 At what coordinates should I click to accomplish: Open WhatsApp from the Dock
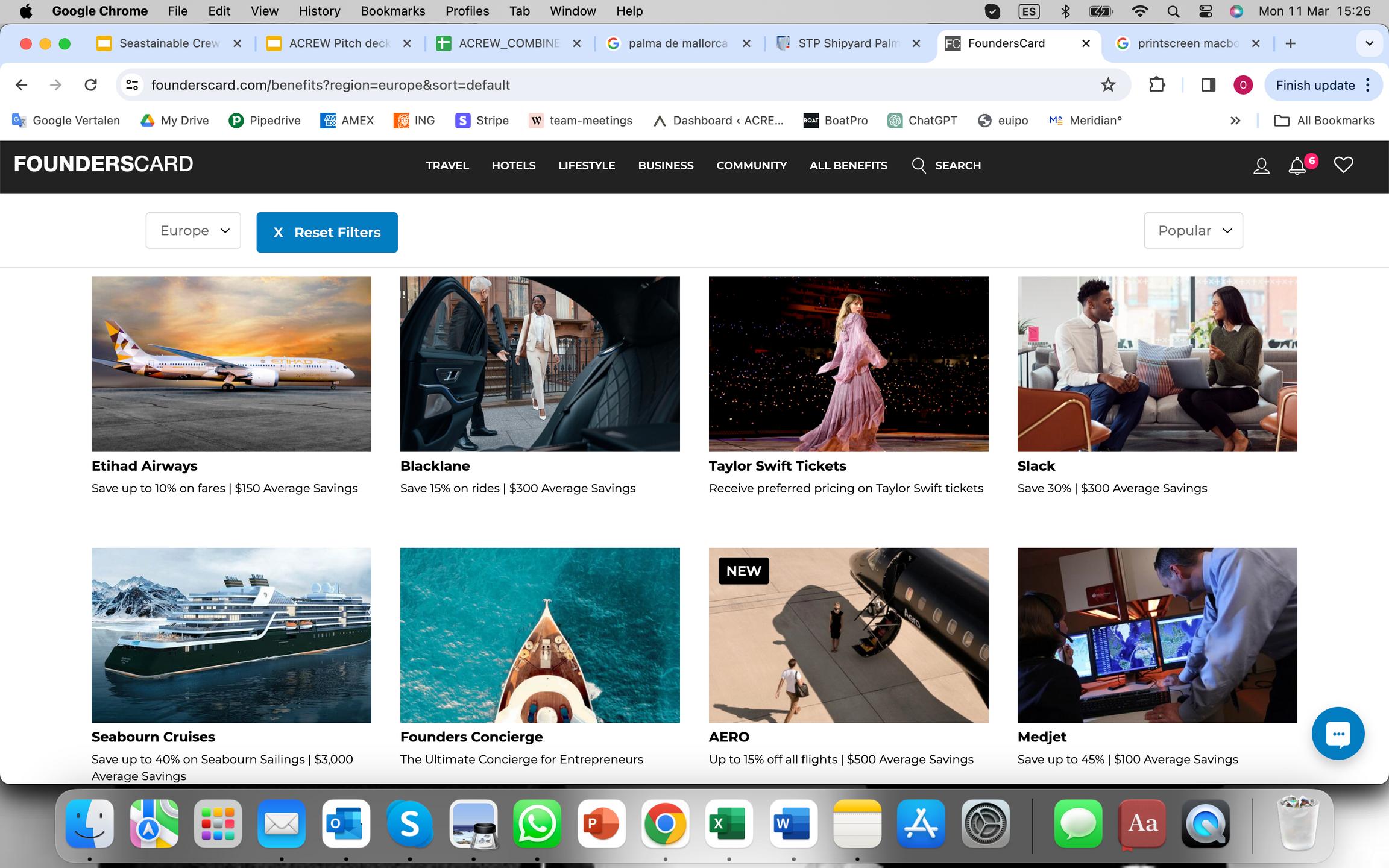point(537,824)
